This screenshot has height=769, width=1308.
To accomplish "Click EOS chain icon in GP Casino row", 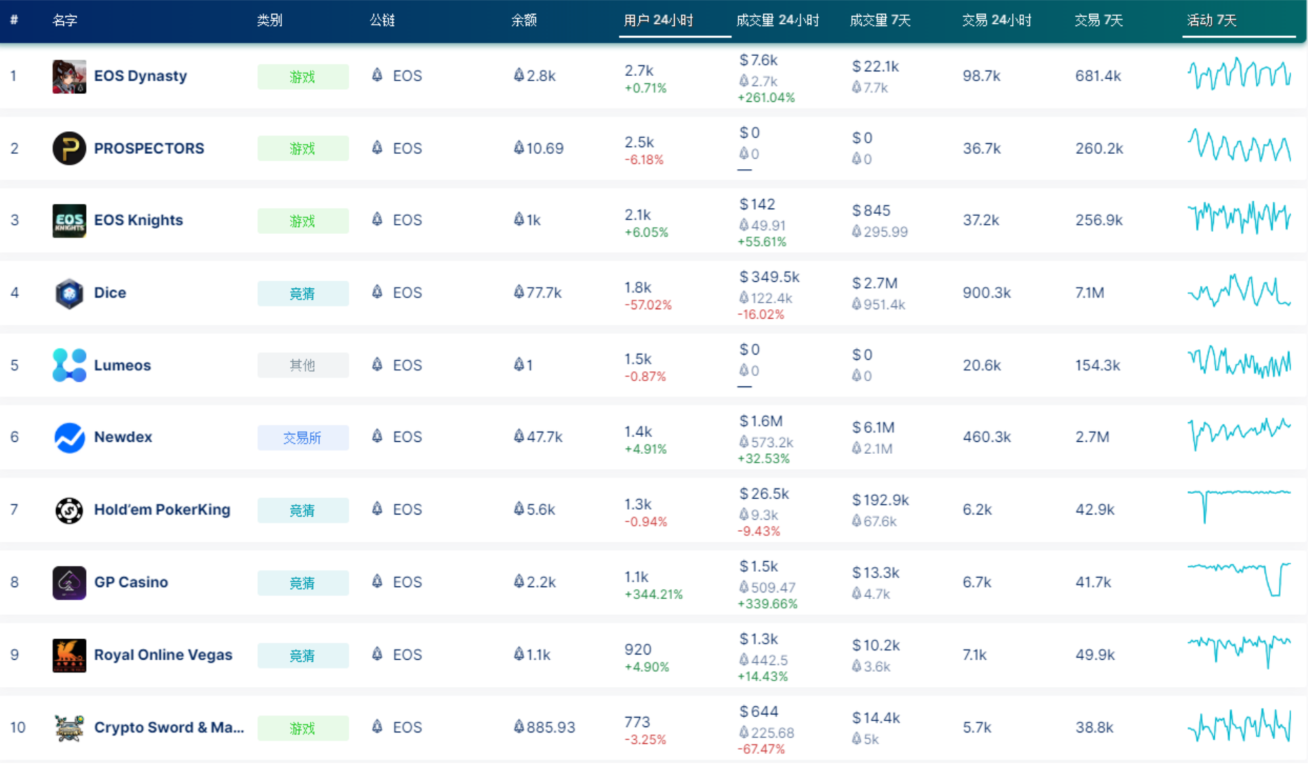I will [377, 581].
